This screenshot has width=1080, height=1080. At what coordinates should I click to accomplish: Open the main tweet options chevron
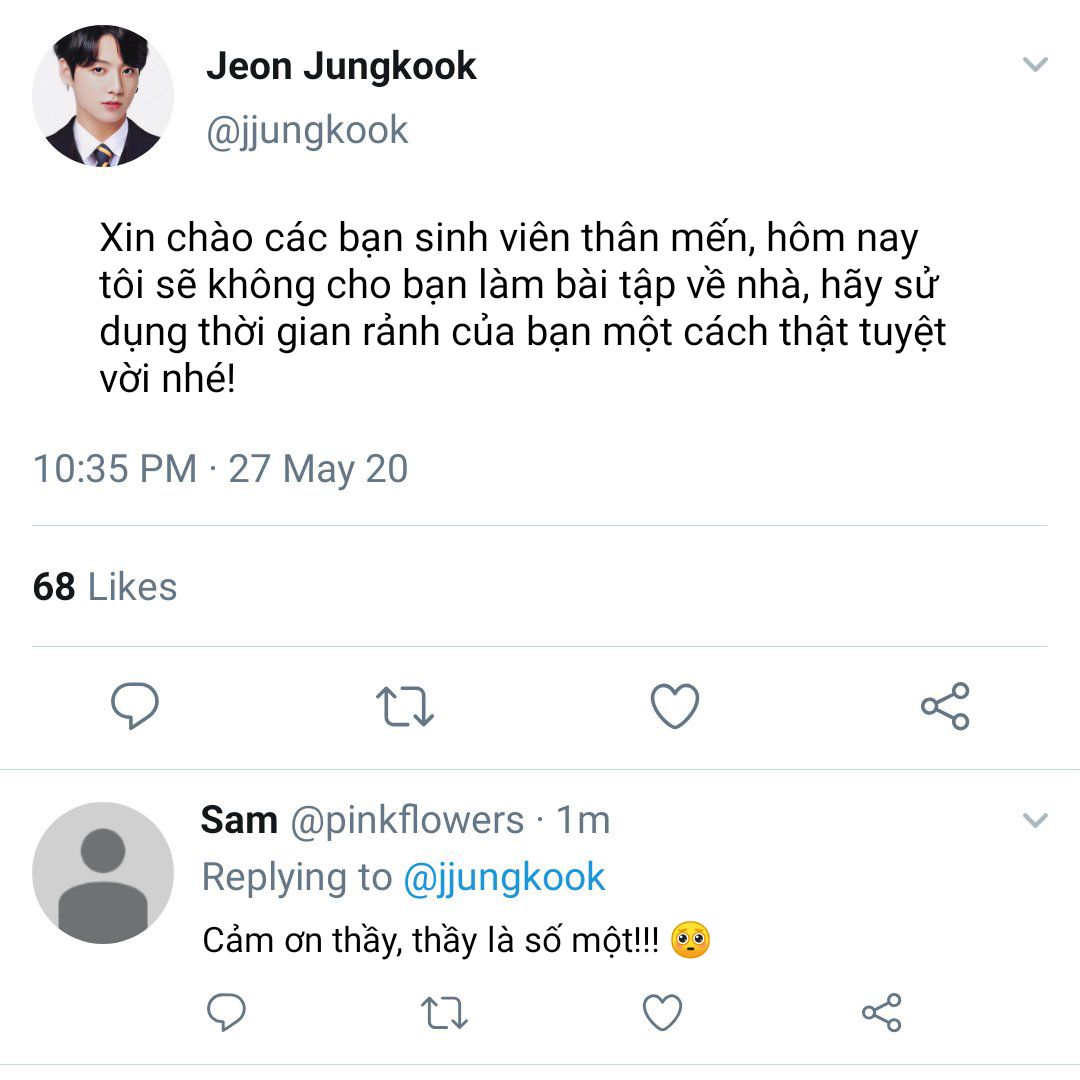1035,66
